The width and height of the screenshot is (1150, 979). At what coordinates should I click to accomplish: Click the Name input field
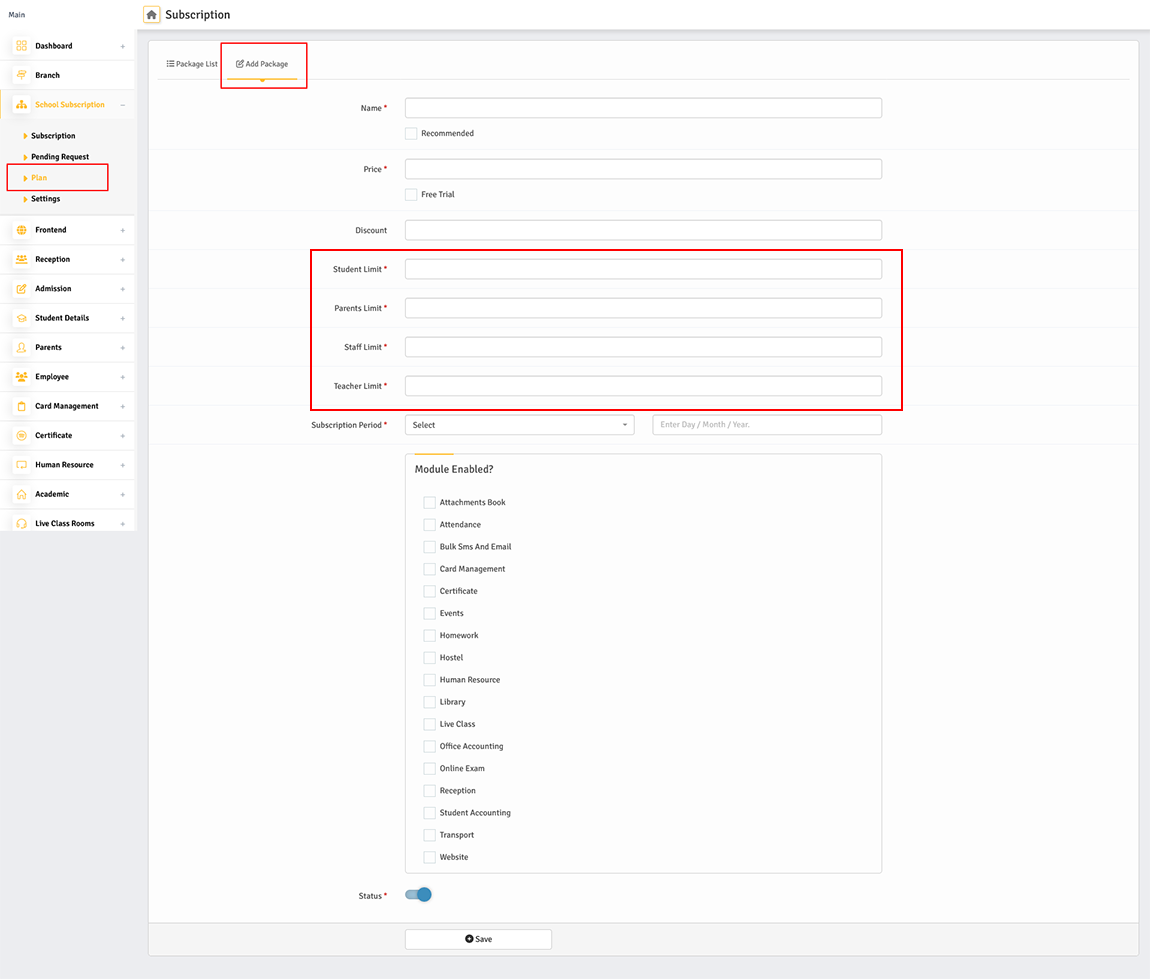click(642, 107)
